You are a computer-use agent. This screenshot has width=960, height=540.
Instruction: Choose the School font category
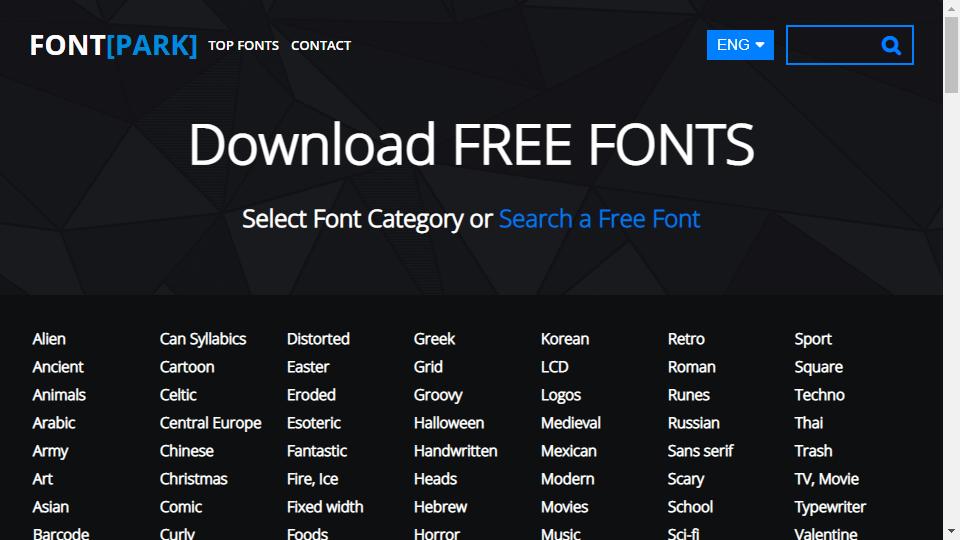click(x=691, y=508)
